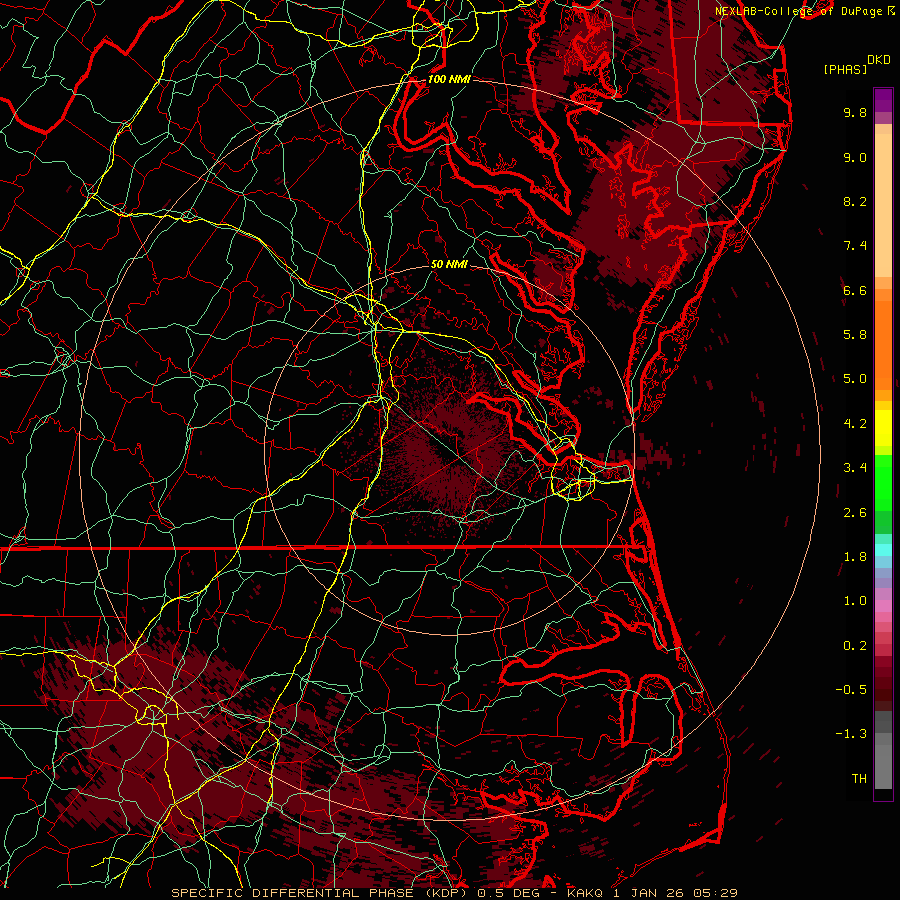Image resolution: width=900 pixels, height=900 pixels.
Task: Click the 8.2 legend value
Action: click(x=855, y=201)
